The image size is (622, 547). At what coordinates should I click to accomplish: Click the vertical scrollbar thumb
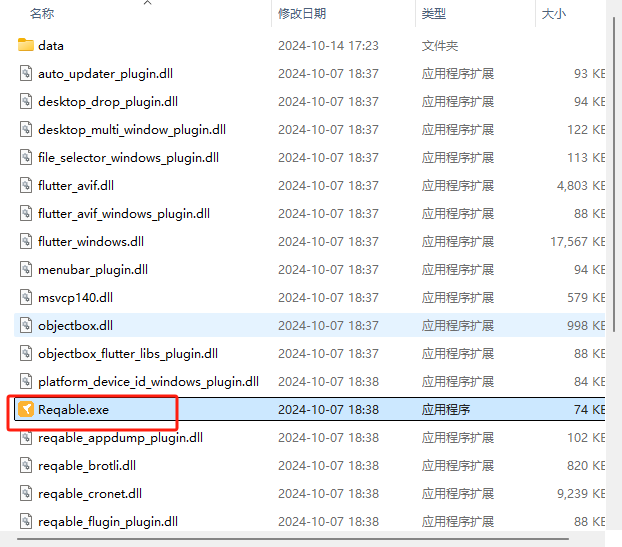614,175
